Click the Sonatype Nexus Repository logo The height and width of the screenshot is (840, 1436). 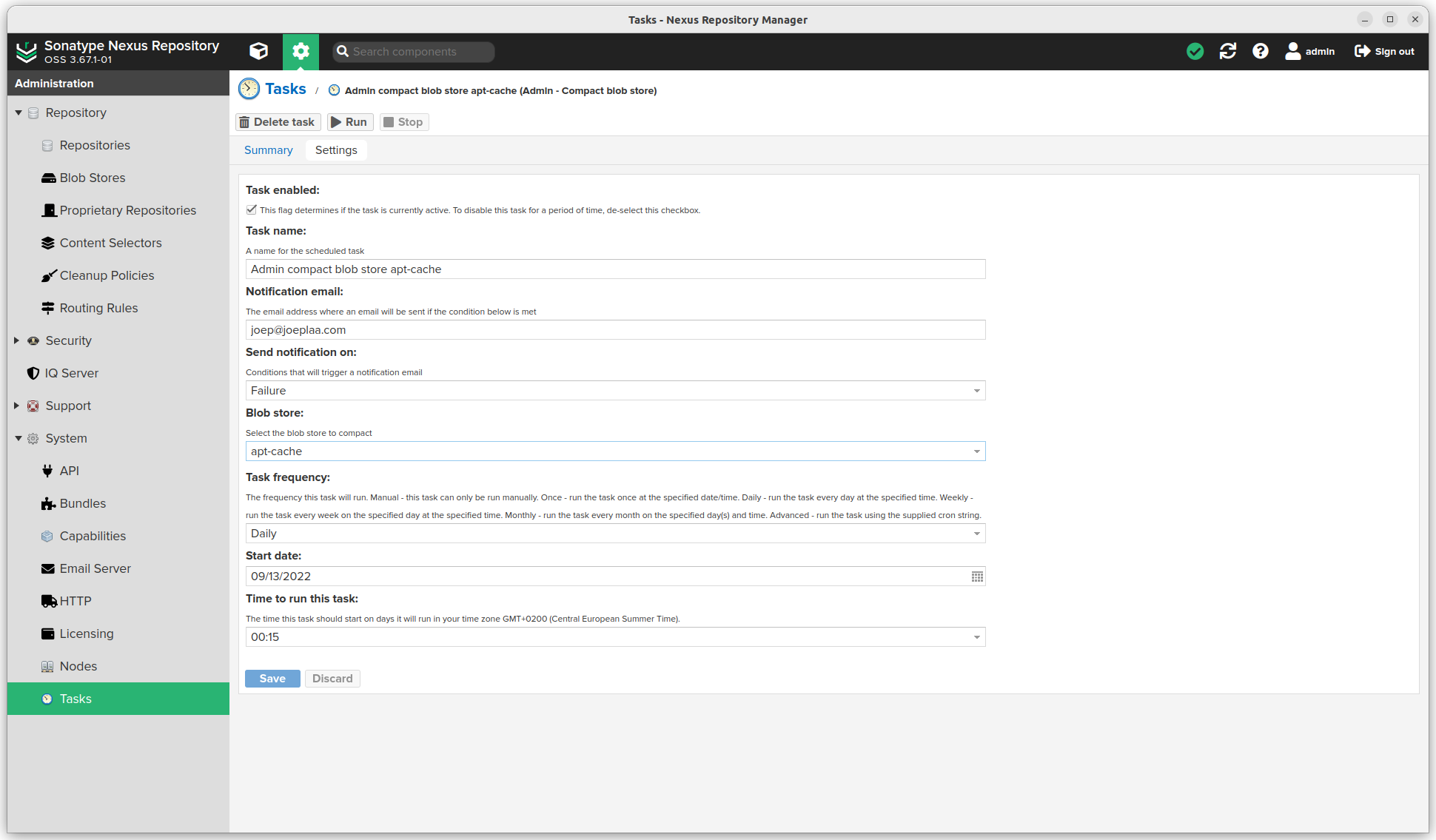[x=27, y=51]
